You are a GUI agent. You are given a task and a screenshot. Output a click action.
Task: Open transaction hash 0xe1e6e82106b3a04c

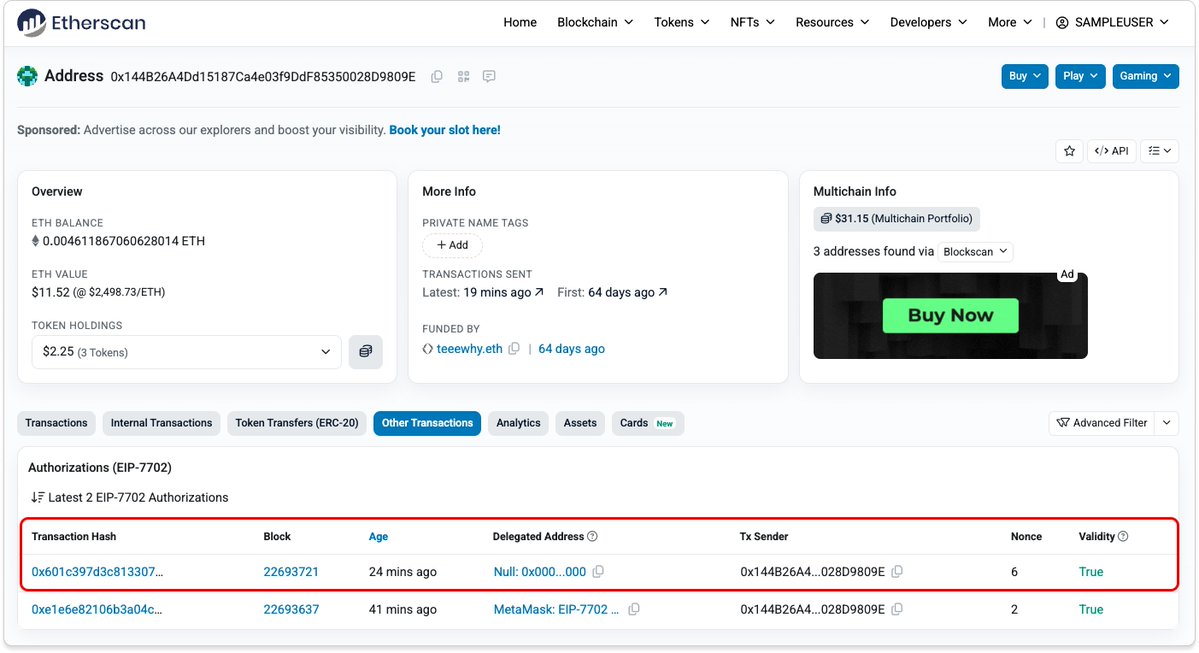coord(96,609)
